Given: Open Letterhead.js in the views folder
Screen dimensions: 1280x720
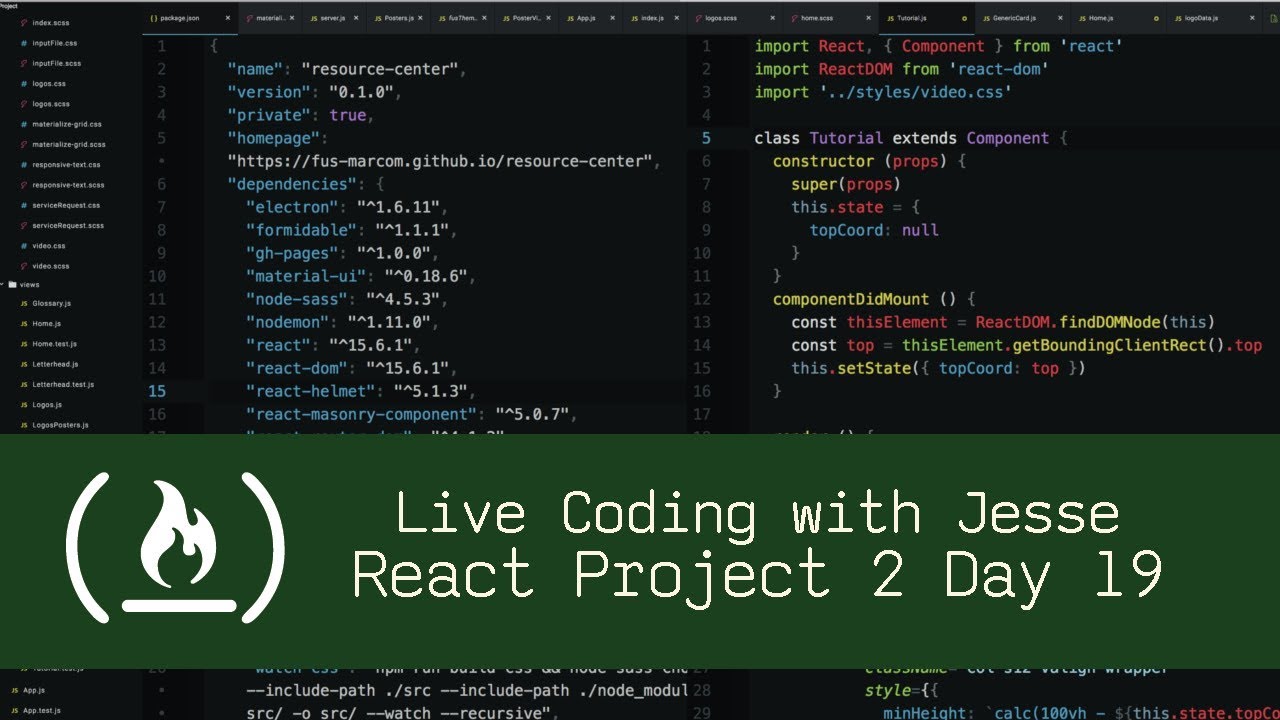Looking at the screenshot, I should click(55, 364).
